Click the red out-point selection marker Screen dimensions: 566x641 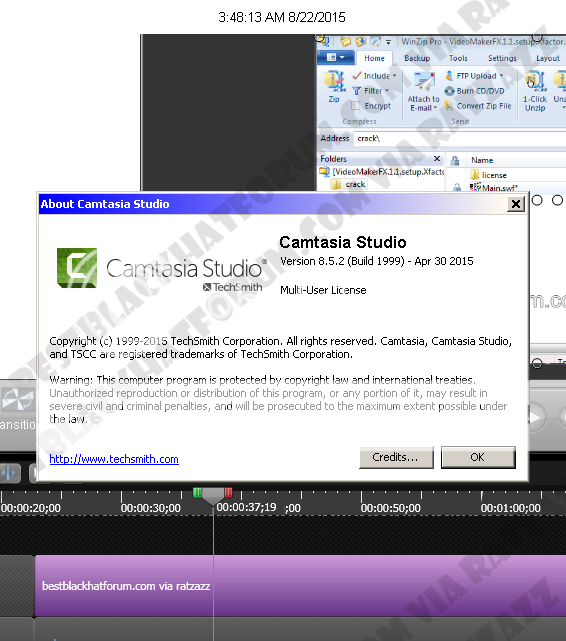(x=228, y=493)
